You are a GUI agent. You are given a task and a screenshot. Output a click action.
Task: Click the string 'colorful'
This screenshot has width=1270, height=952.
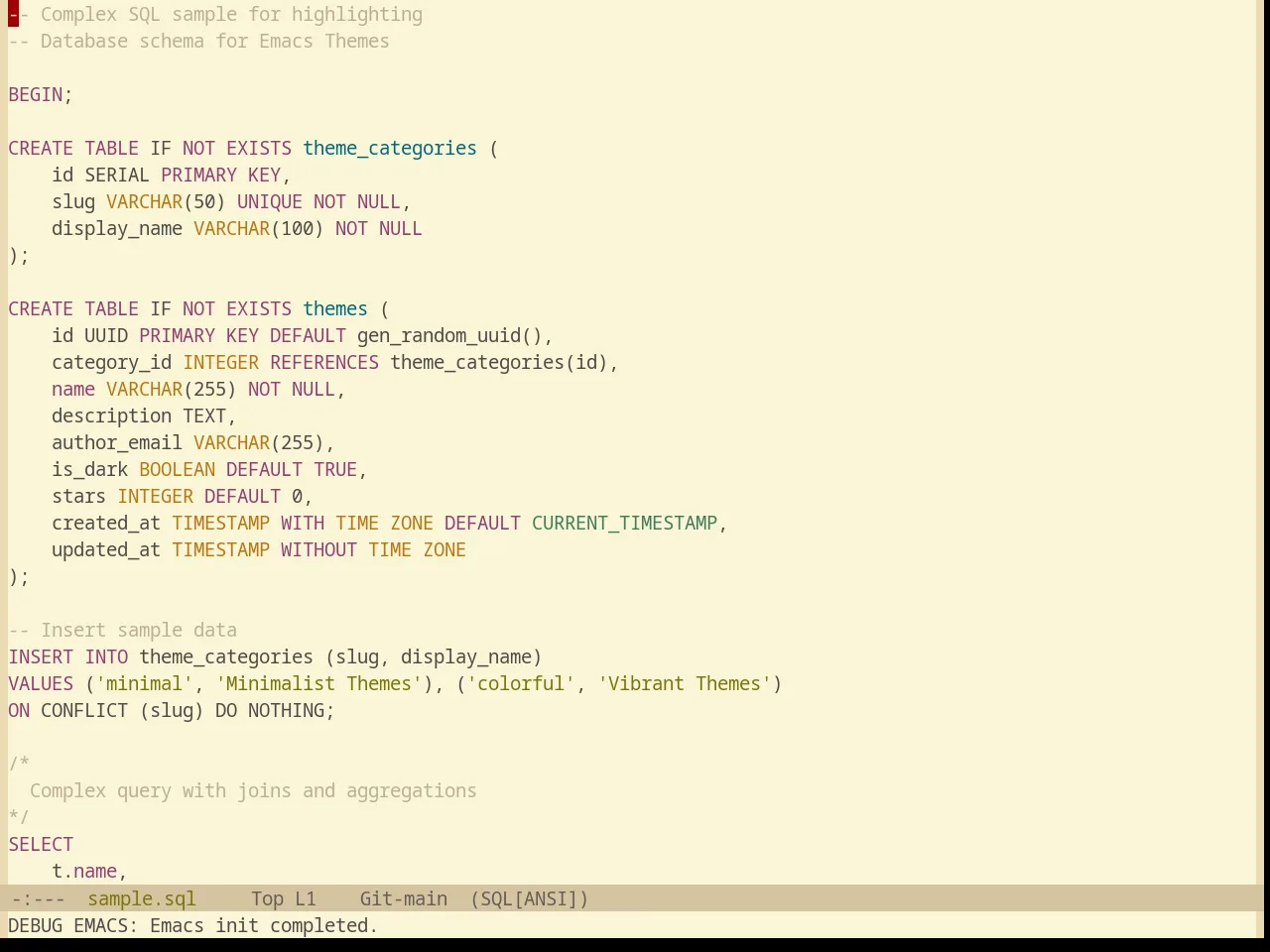(x=521, y=683)
